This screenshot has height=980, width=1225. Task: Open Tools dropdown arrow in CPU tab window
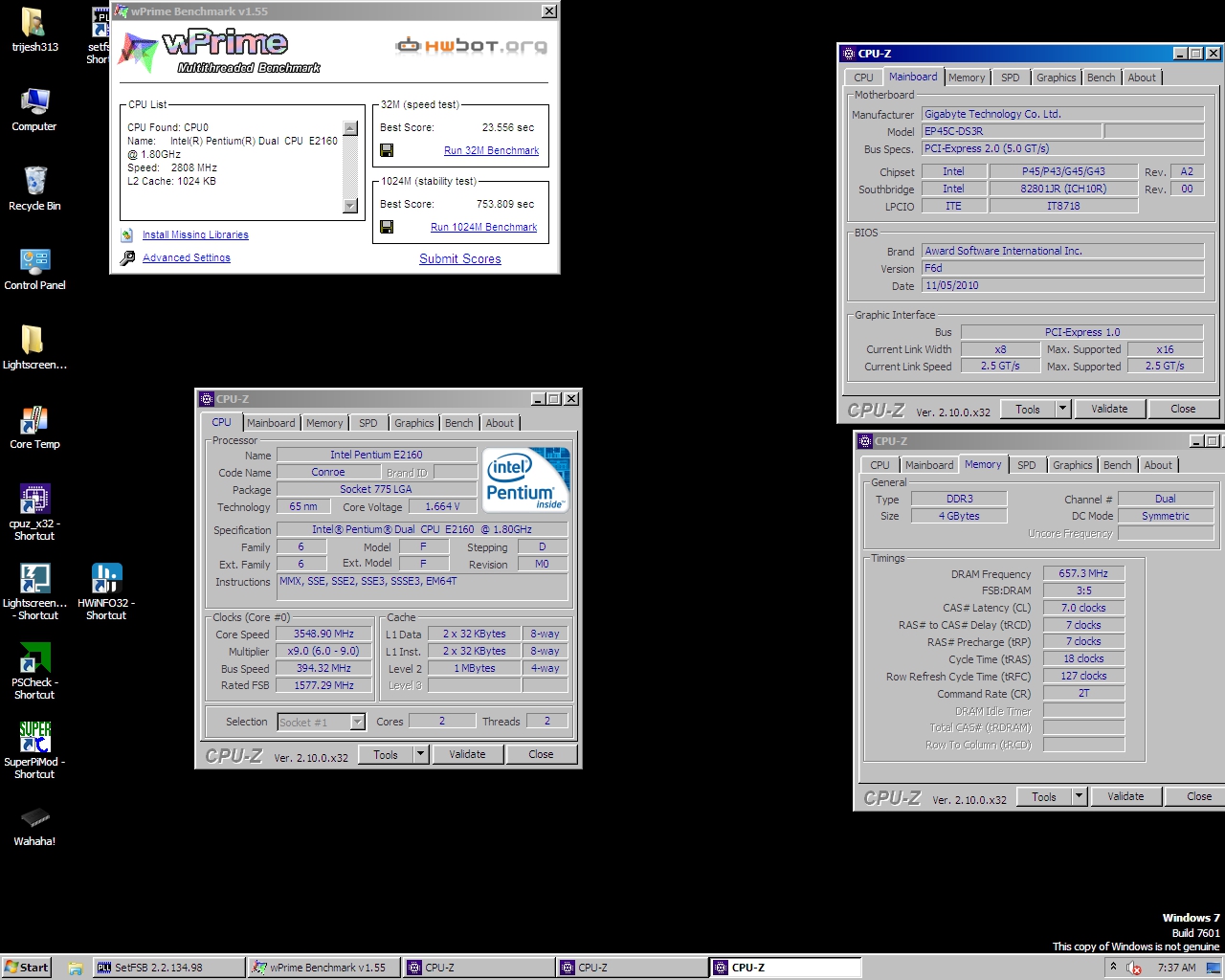pyautogui.click(x=420, y=754)
